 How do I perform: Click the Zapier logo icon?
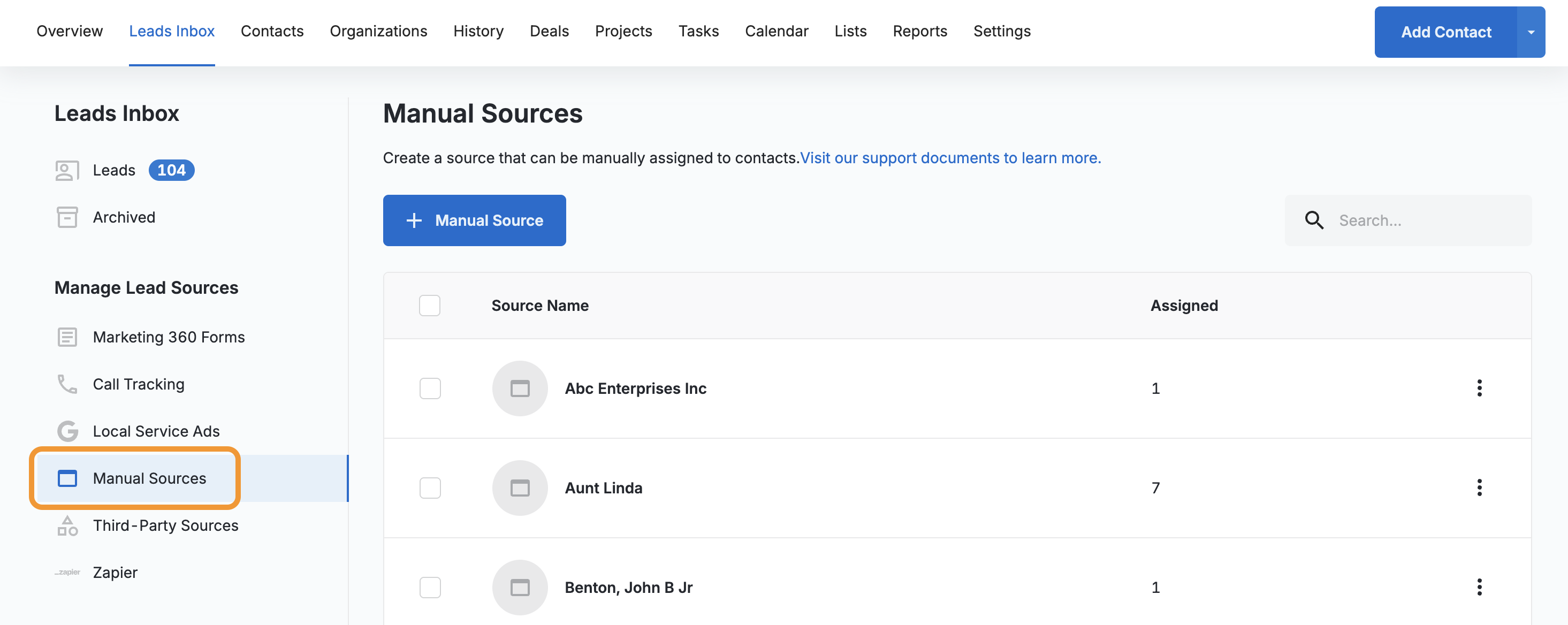[67, 573]
